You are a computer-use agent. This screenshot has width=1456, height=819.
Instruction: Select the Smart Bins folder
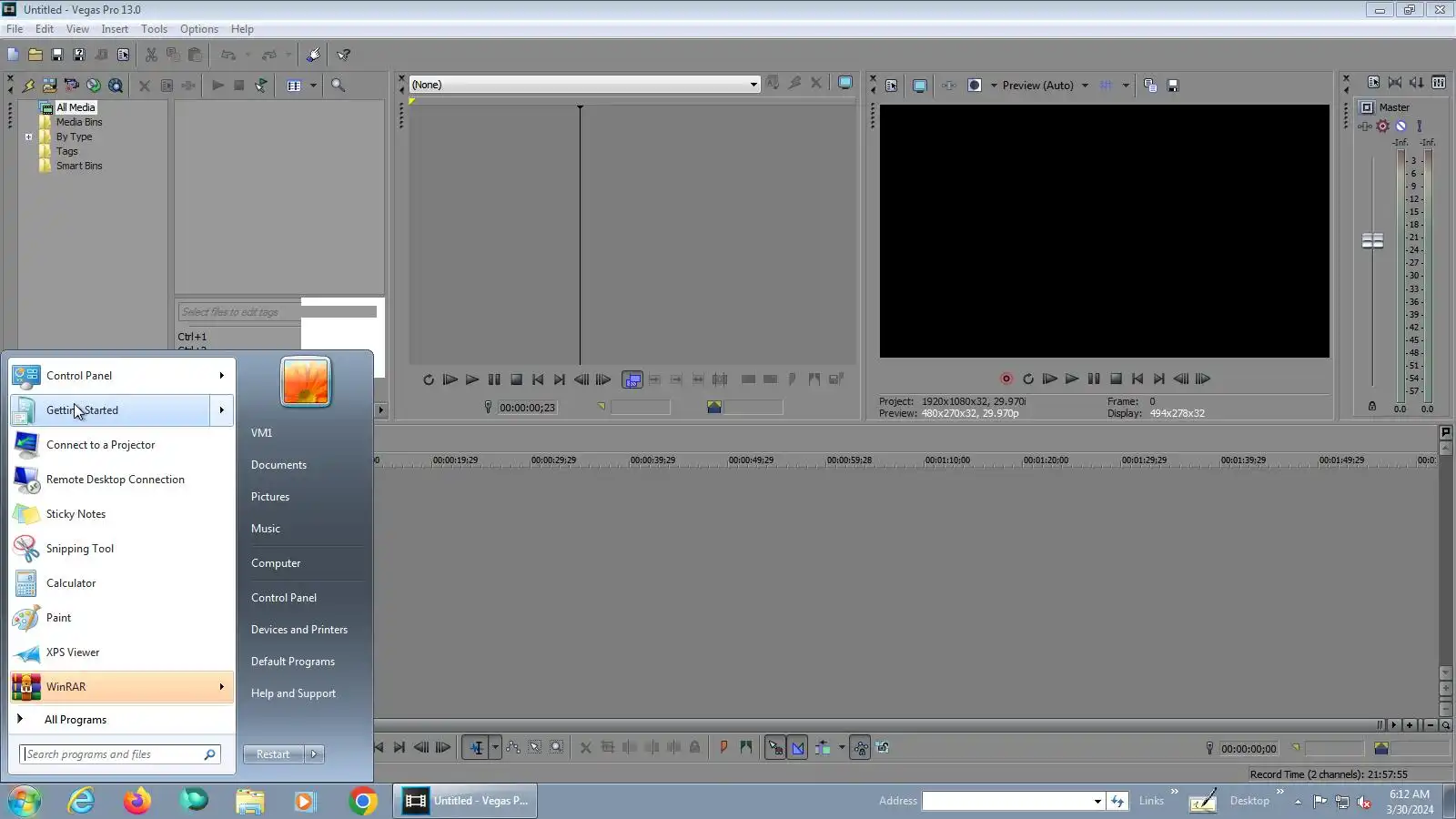click(x=79, y=166)
